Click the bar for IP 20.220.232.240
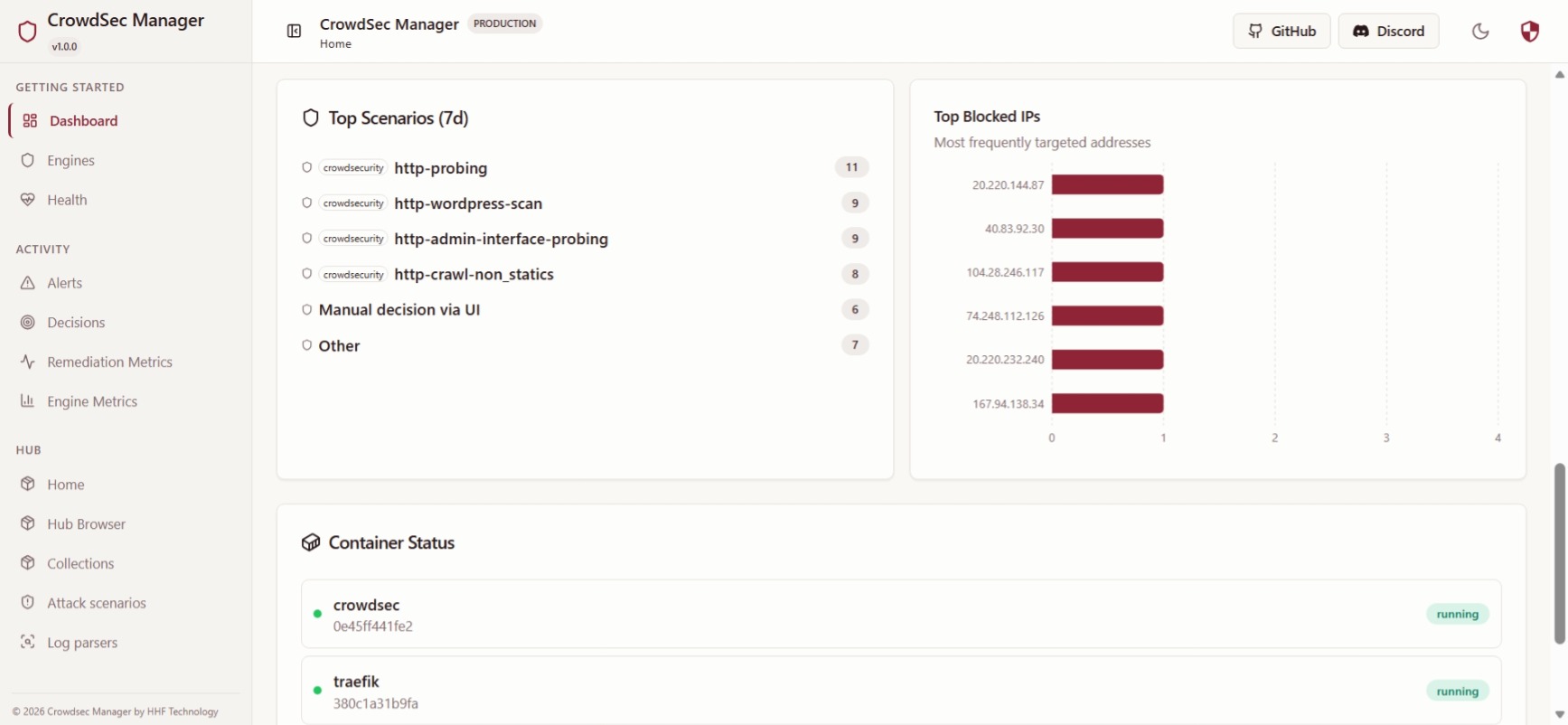 point(1107,360)
